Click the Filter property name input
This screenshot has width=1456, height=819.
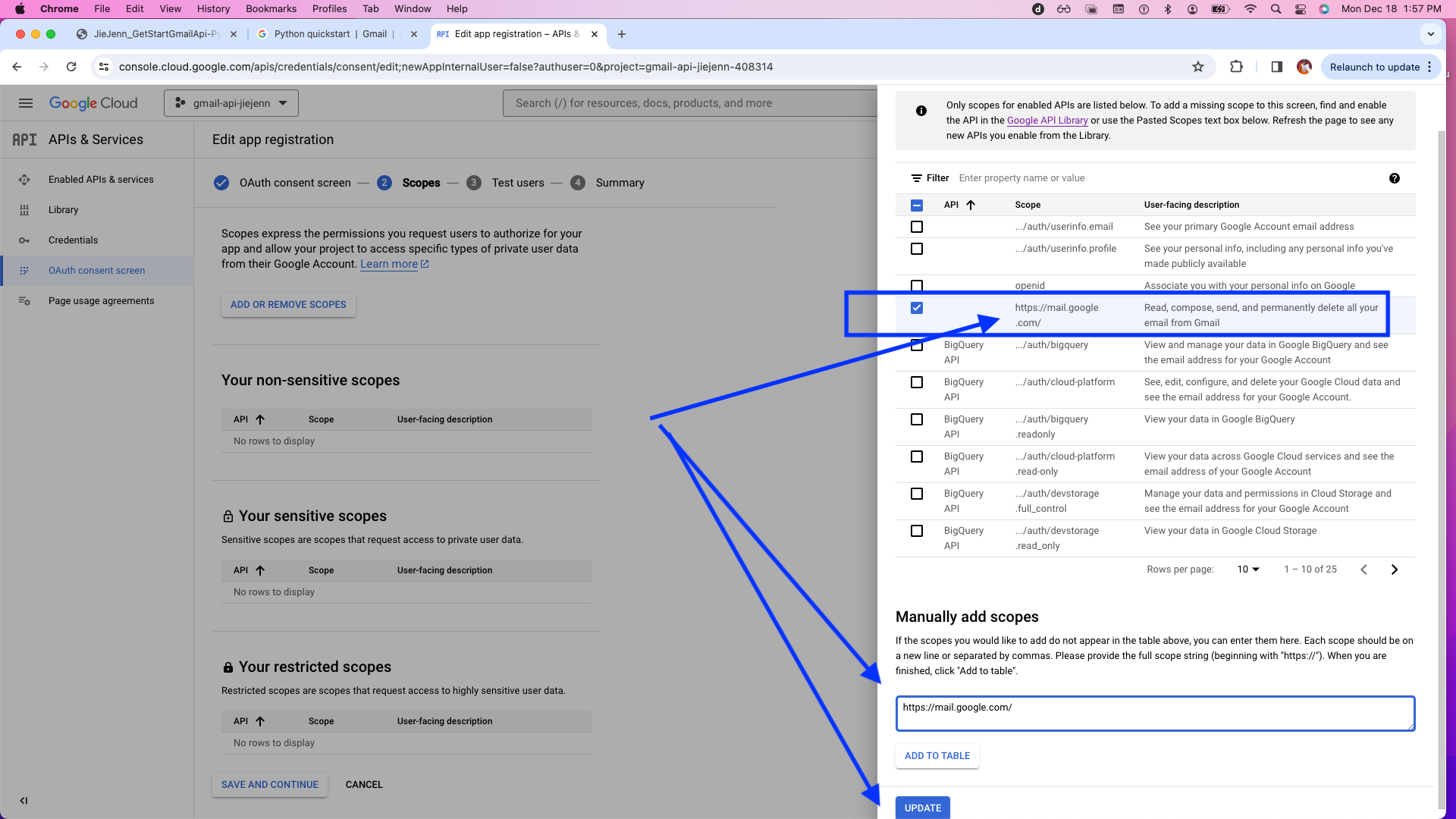(1168, 178)
